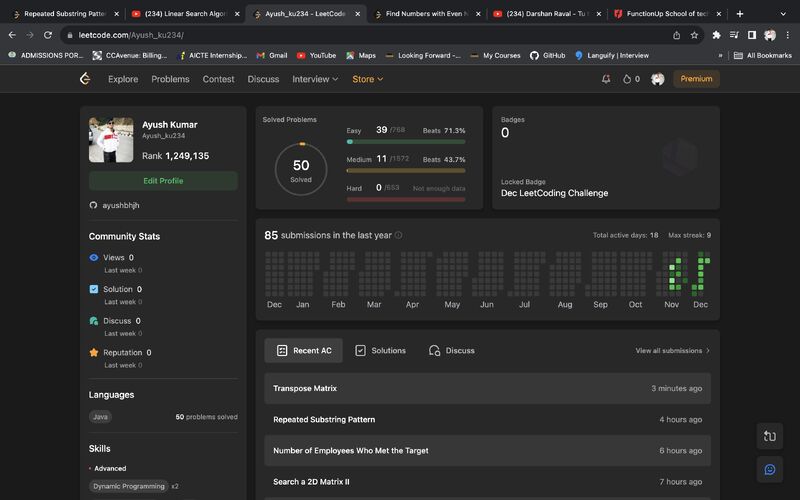Open Problems in the navigation bar
800x500 pixels.
(x=170, y=79)
